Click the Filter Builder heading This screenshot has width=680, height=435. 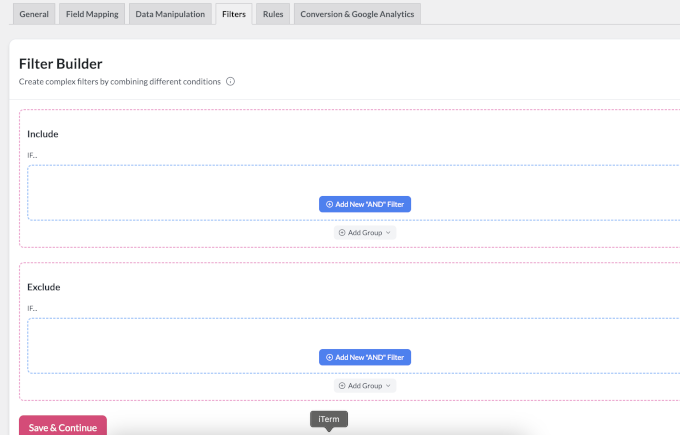(60, 63)
